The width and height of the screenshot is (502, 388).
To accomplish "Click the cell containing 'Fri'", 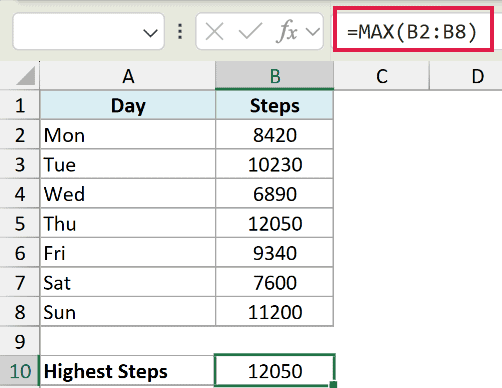I will (128, 253).
